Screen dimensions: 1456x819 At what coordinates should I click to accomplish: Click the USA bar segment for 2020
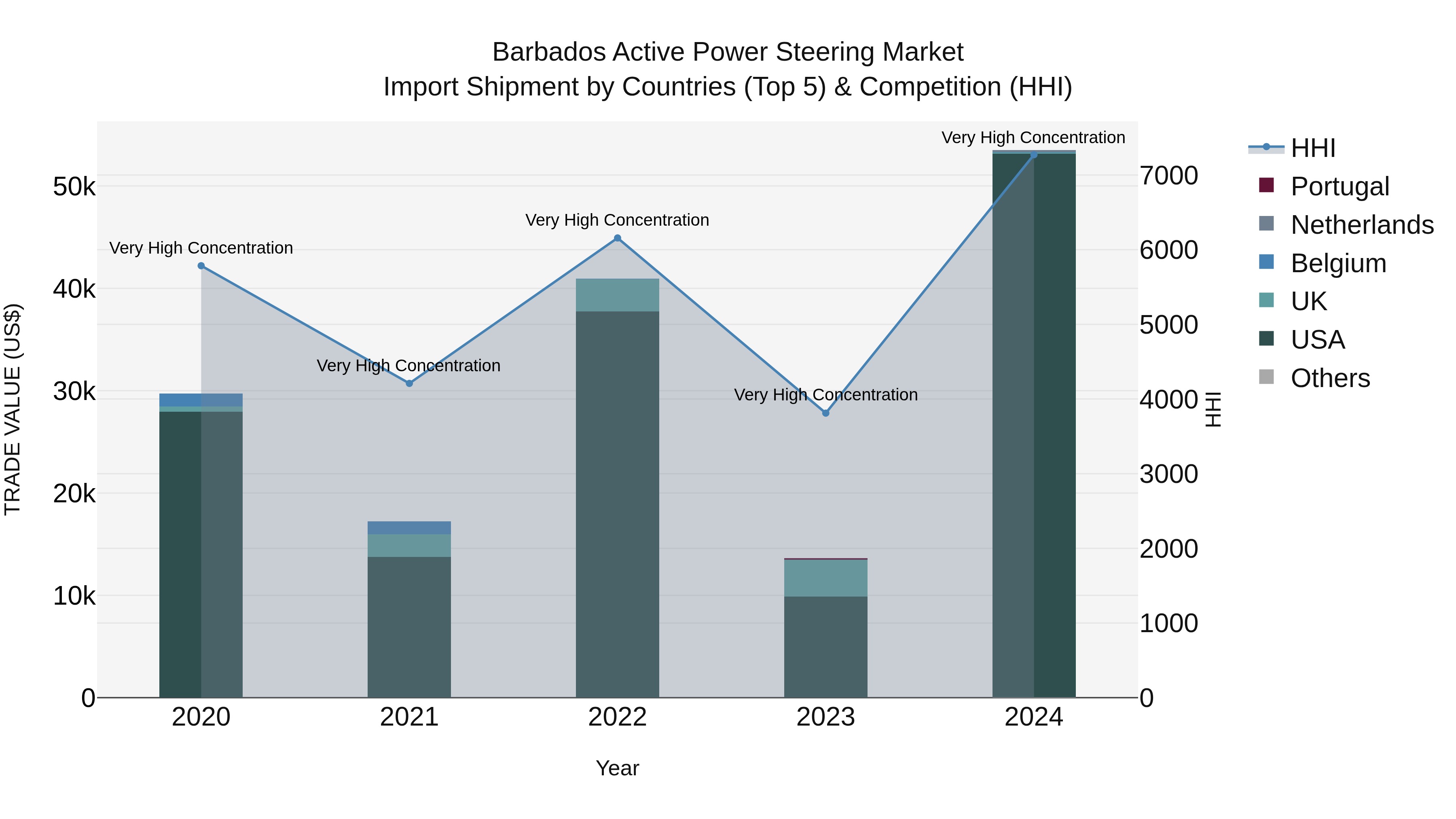(x=201, y=554)
